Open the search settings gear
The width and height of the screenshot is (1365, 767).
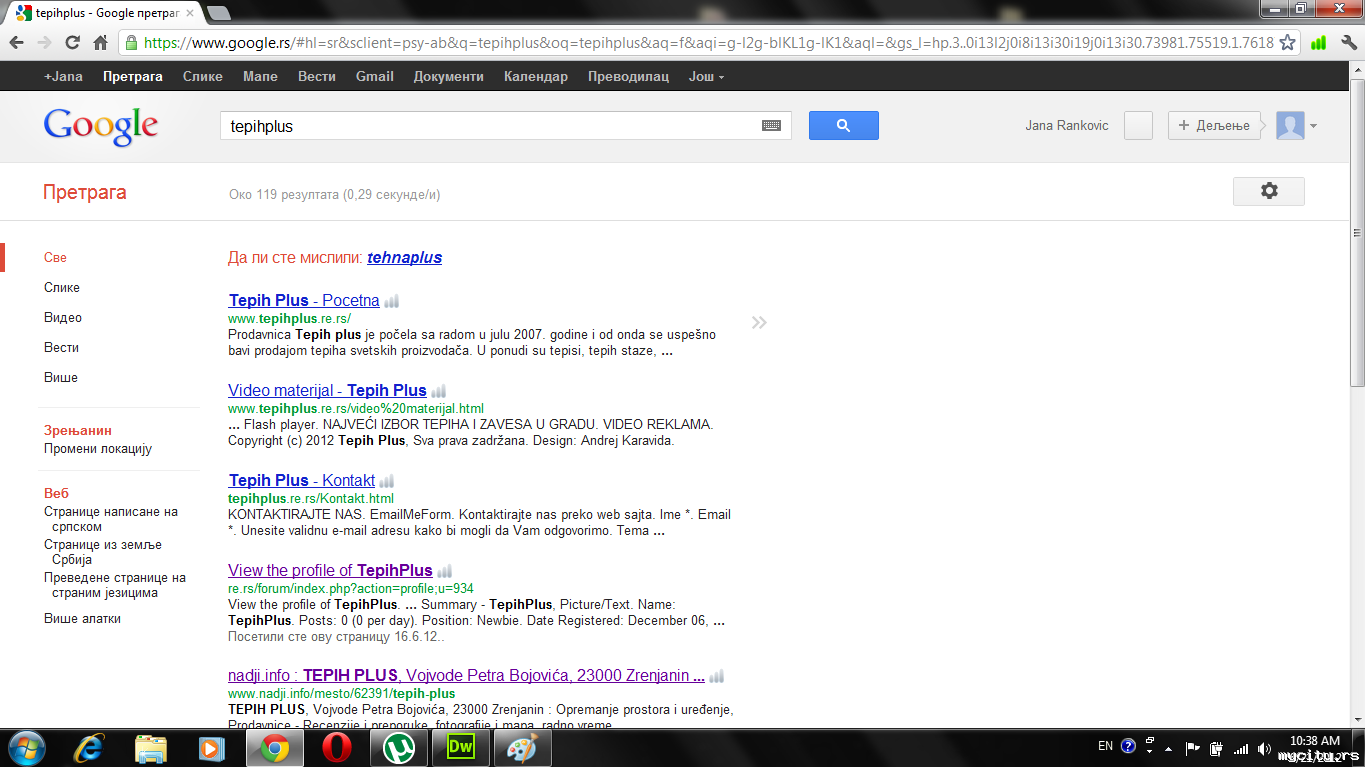[x=1269, y=191]
